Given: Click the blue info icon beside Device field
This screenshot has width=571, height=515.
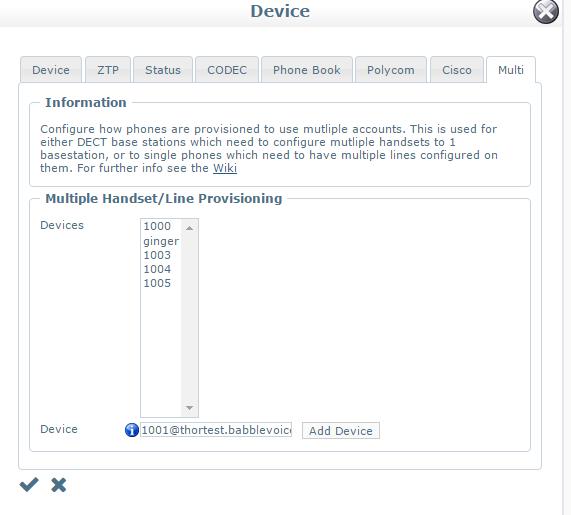Looking at the screenshot, I should click(131, 430).
